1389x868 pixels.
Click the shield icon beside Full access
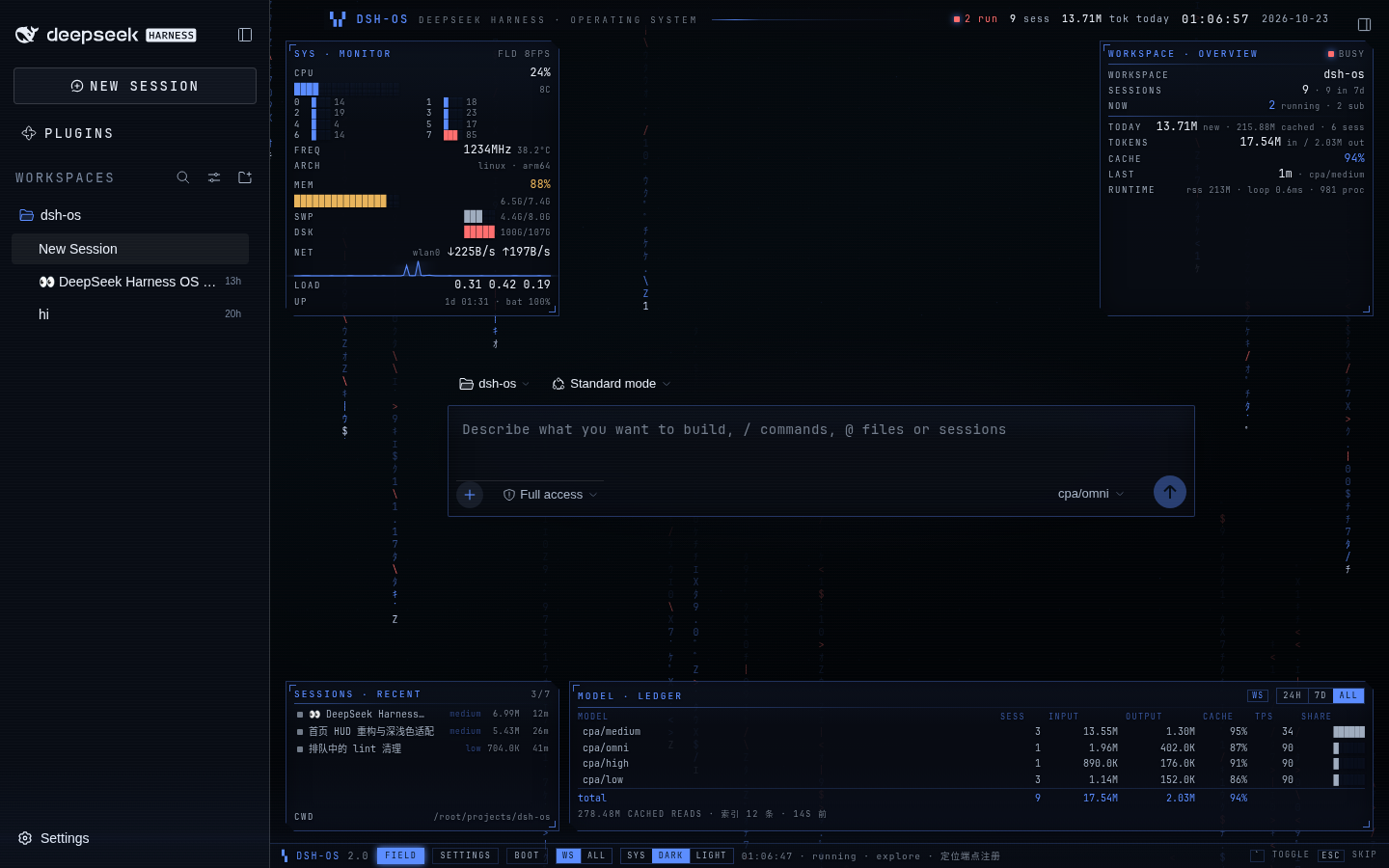[509, 495]
